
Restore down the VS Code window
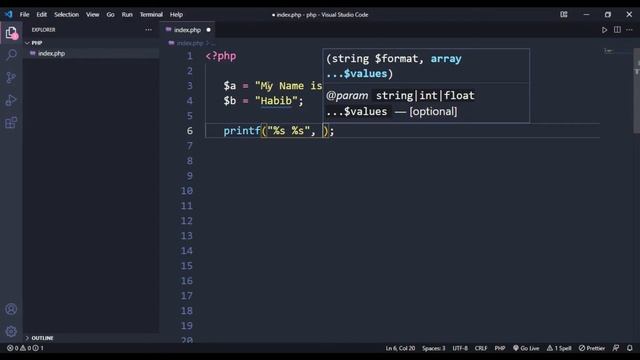608,14
